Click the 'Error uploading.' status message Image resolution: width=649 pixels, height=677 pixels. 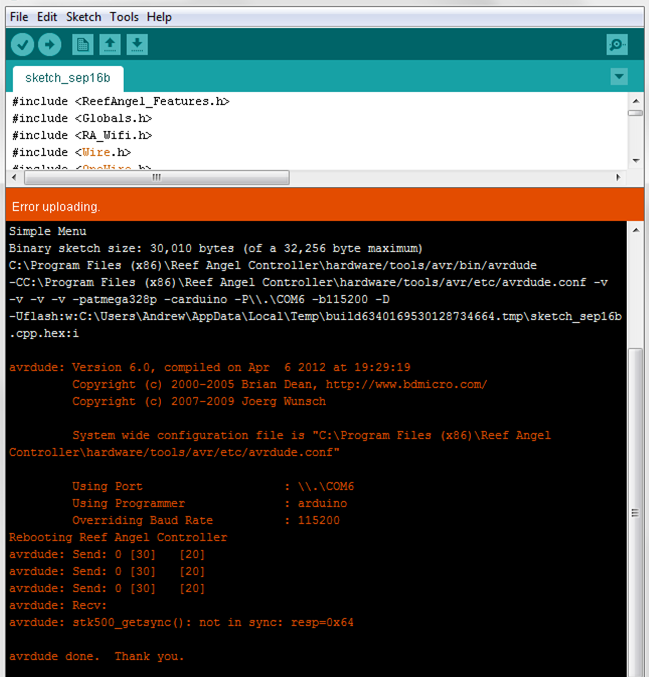56,207
